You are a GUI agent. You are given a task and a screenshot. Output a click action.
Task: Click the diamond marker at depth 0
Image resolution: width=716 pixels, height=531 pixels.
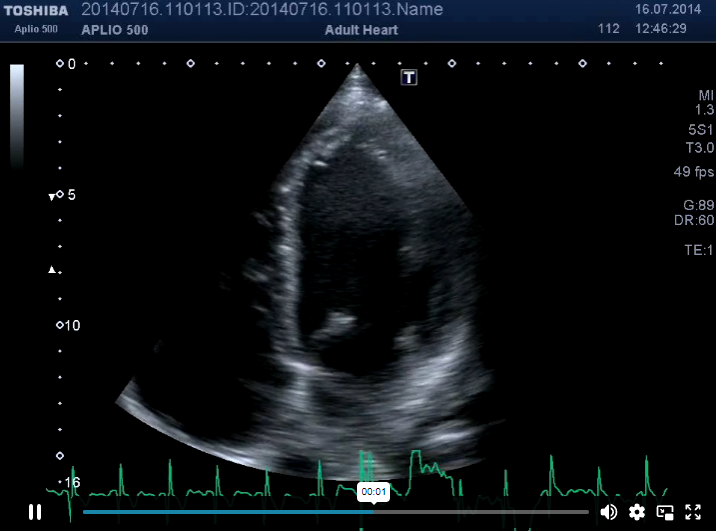(x=60, y=63)
